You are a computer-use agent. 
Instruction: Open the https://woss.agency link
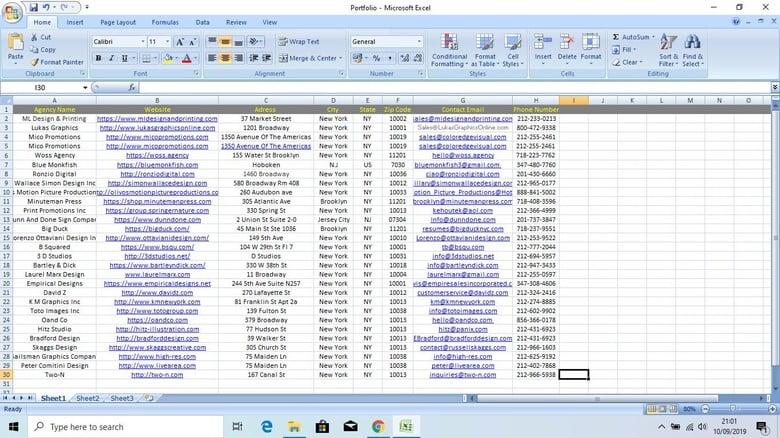[x=157, y=155]
